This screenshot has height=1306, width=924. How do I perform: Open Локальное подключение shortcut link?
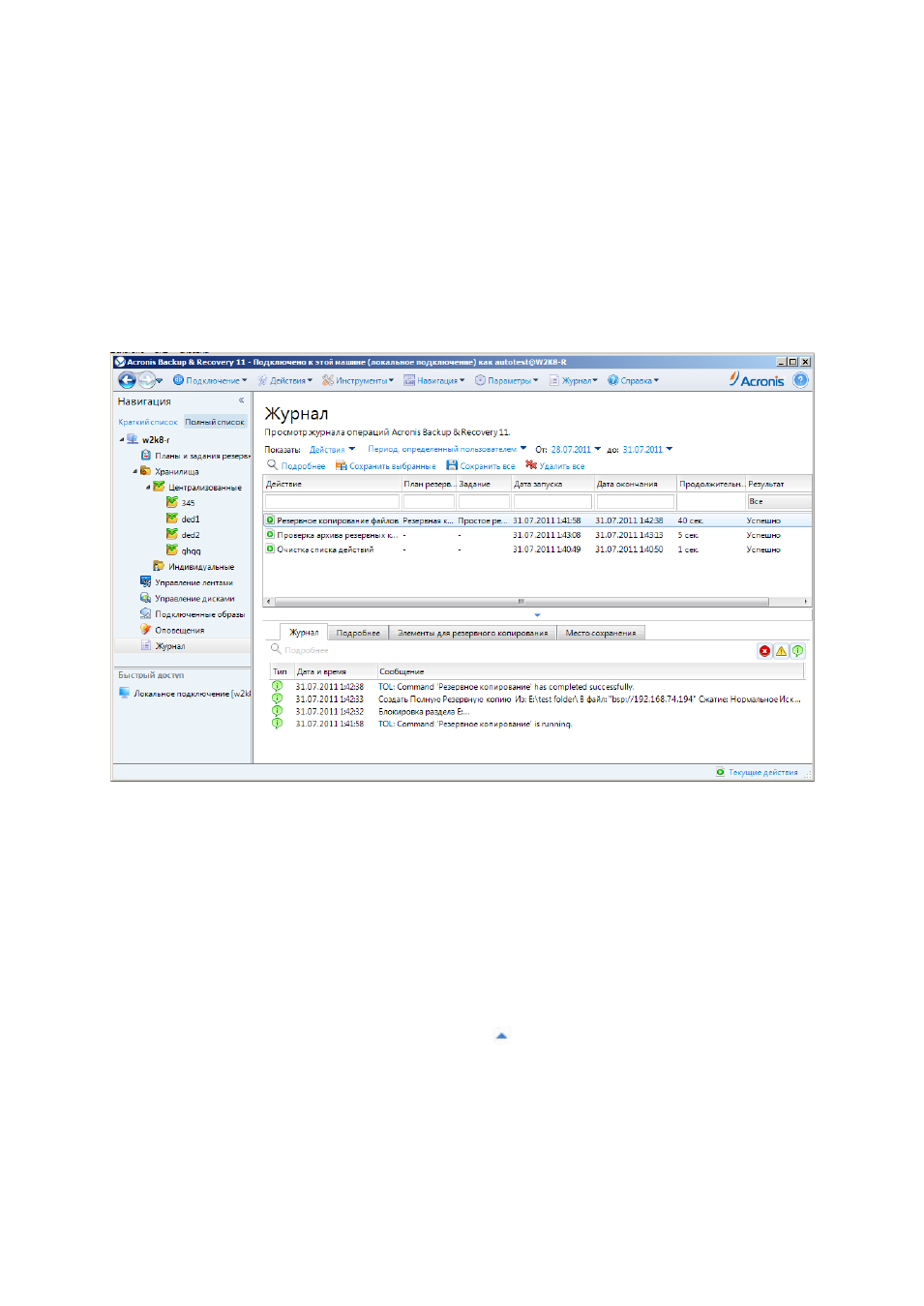point(192,694)
